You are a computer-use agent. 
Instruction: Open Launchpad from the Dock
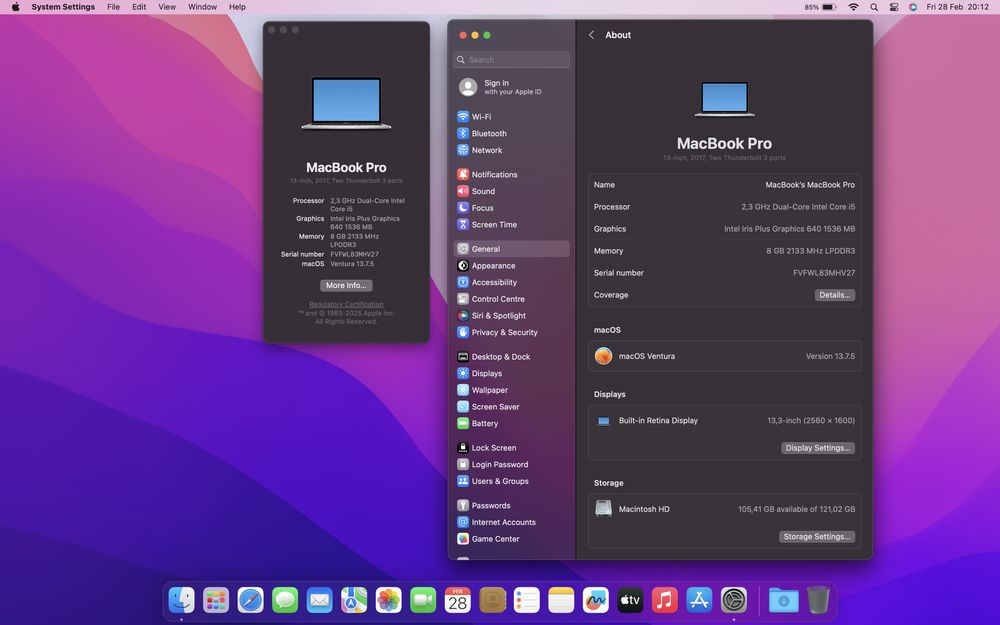[x=216, y=600]
